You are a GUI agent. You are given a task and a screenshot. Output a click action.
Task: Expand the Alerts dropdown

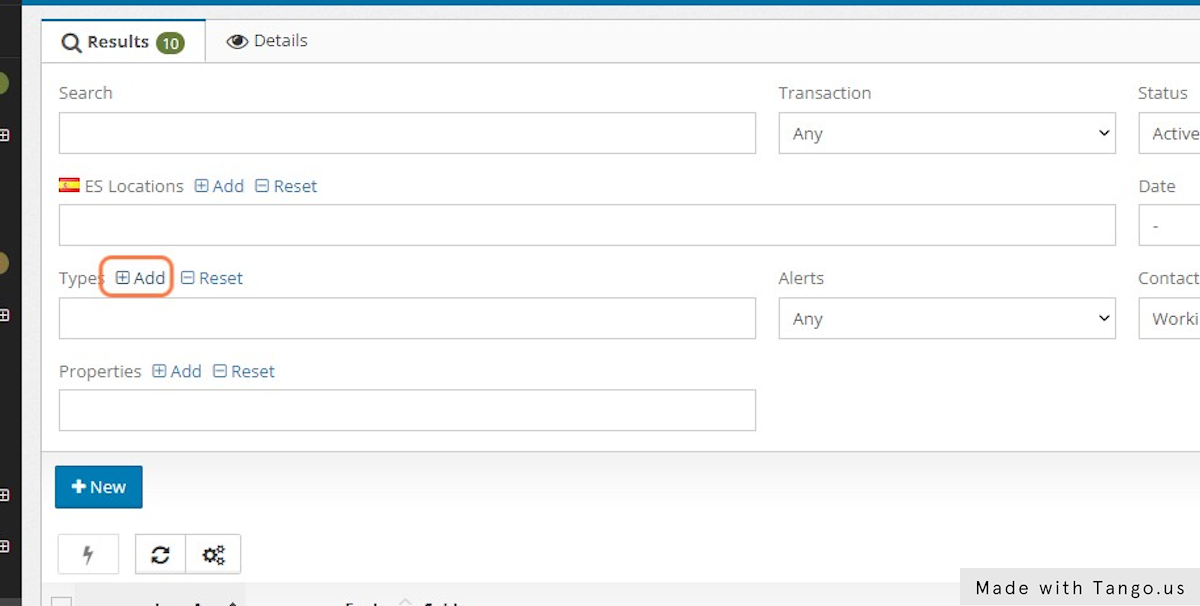pos(946,319)
